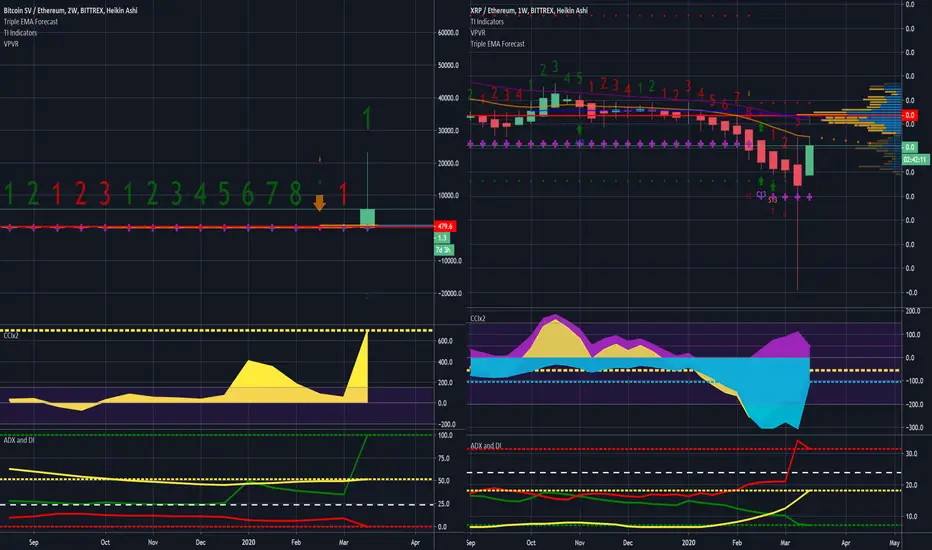Open the Triple EMA Forecast indicator label on the BSV chart
932x550 pixels.
[31, 21]
